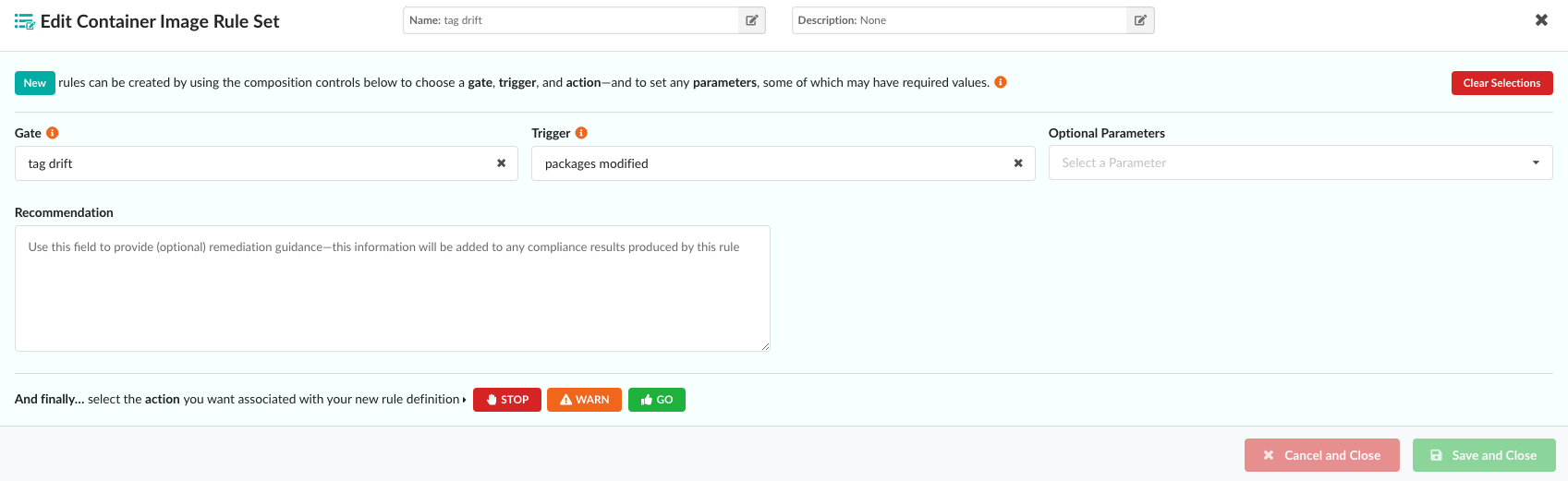Choose the GO action
The height and width of the screenshot is (481, 1568).
click(x=657, y=400)
